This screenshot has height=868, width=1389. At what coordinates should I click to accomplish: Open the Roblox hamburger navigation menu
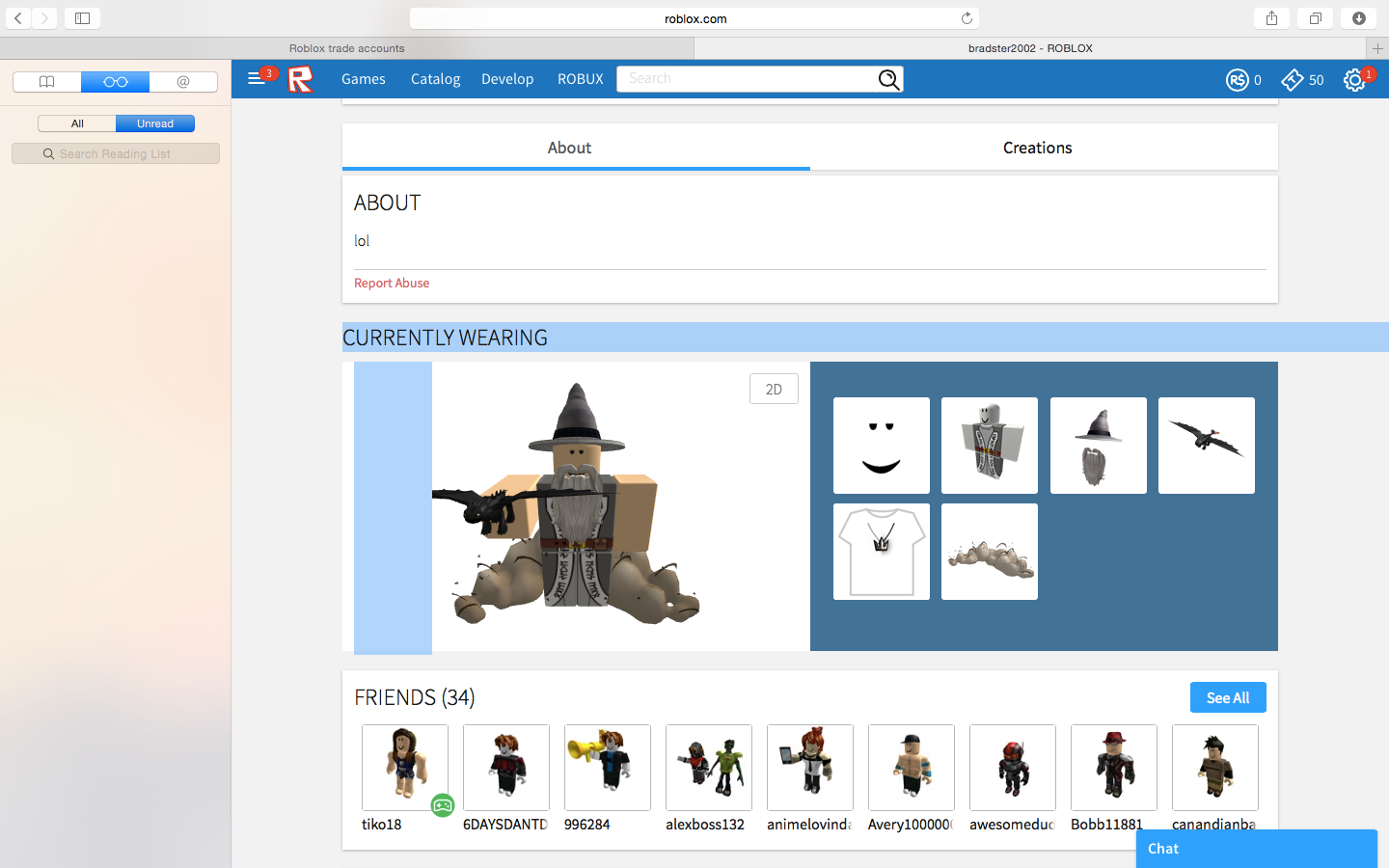click(x=256, y=79)
